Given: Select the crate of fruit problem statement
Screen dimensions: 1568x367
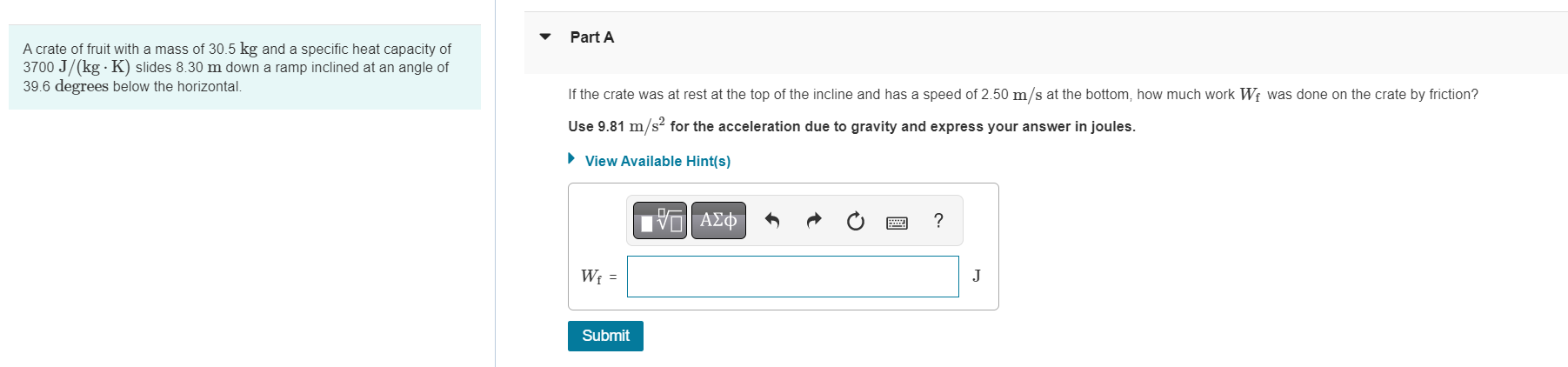Looking at the screenshot, I should [x=237, y=68].
